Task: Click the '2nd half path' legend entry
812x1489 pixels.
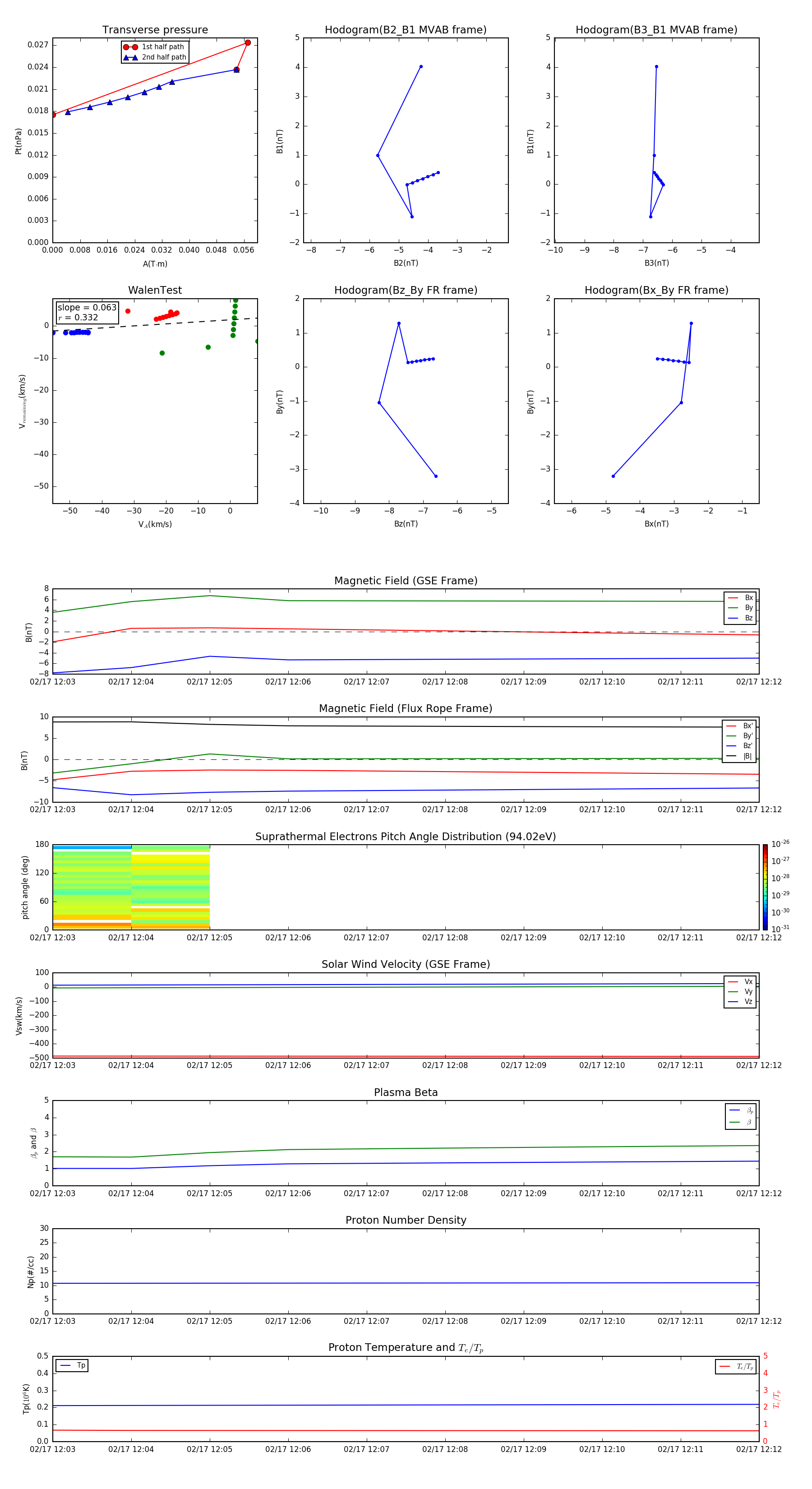Action: [x=155, y=57]
